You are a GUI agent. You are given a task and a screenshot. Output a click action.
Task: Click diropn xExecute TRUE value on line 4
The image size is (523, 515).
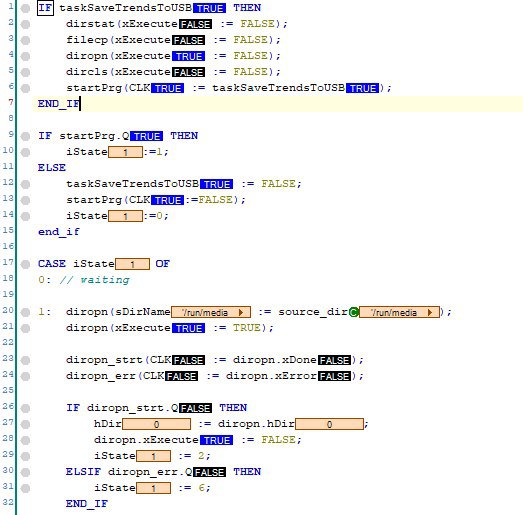pos(188,56)
